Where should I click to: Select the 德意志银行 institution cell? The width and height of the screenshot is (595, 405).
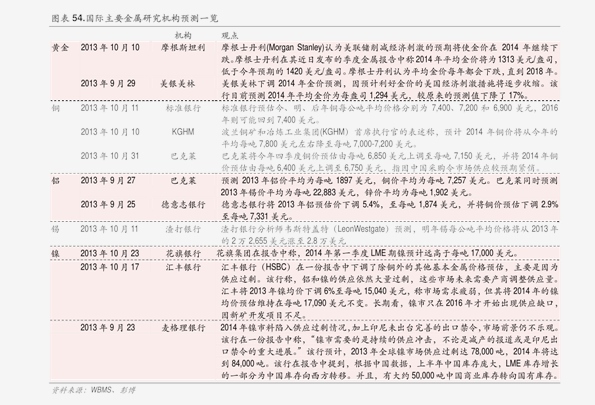[x=183, y=205]
